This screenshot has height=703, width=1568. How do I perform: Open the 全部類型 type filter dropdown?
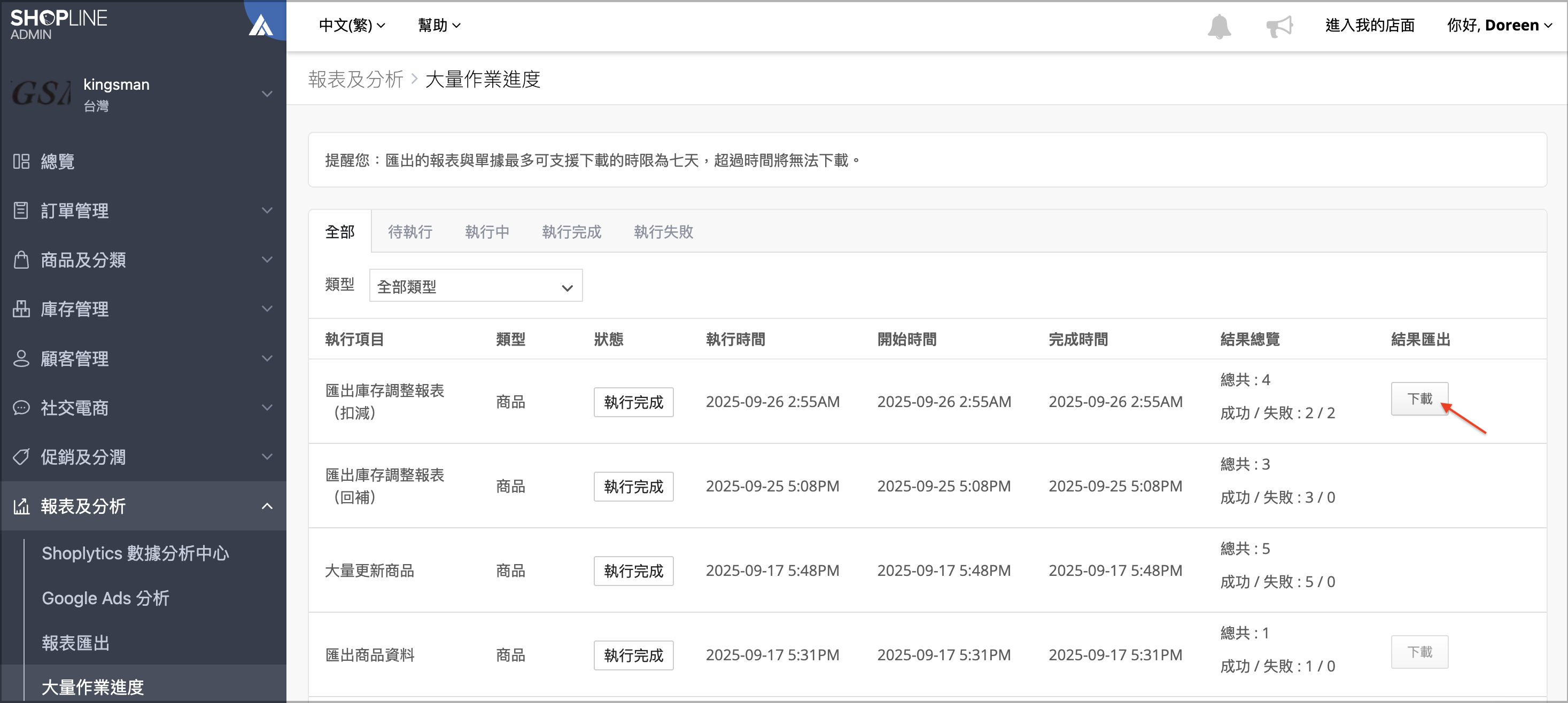476,286
